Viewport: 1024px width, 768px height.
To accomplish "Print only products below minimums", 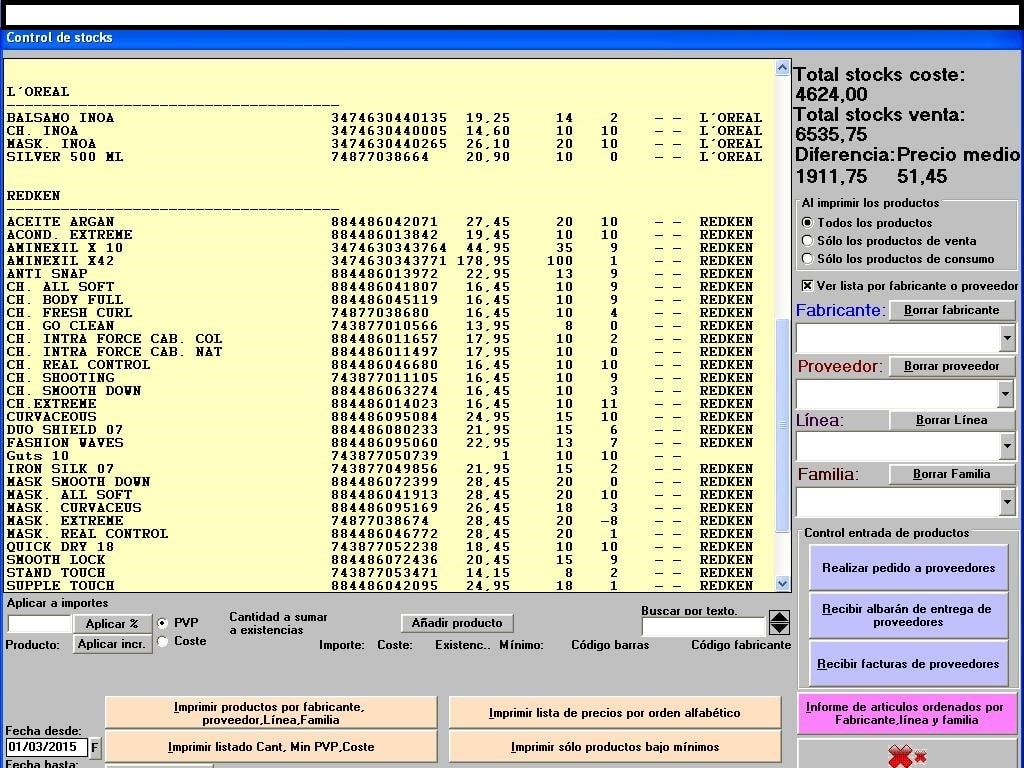I will click(x=615, y=746).
